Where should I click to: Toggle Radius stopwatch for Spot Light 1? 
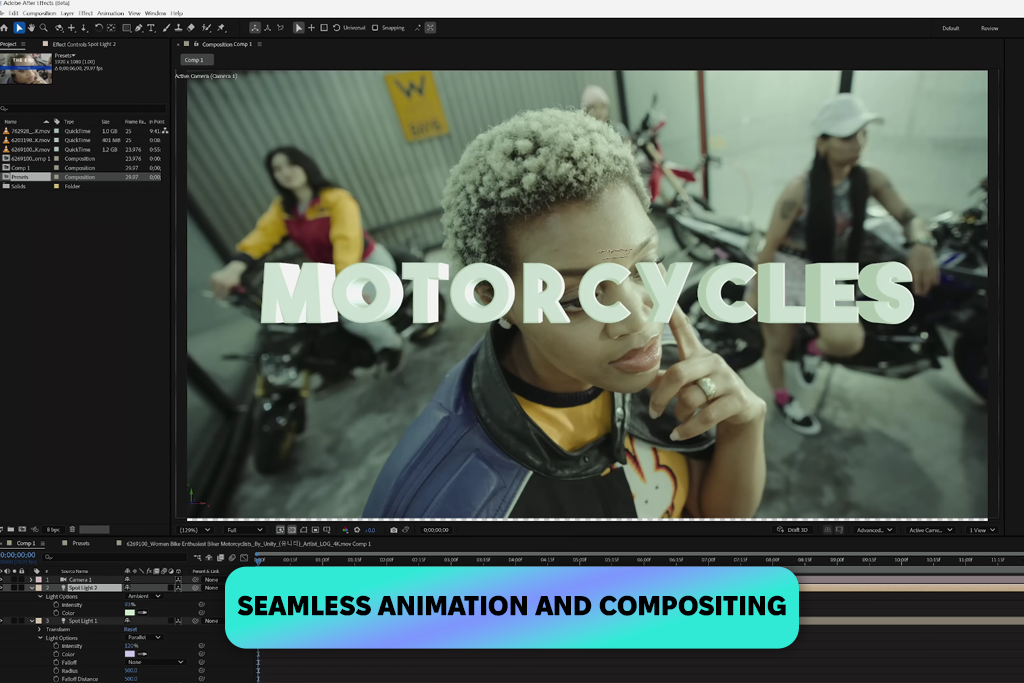(56, 671)
